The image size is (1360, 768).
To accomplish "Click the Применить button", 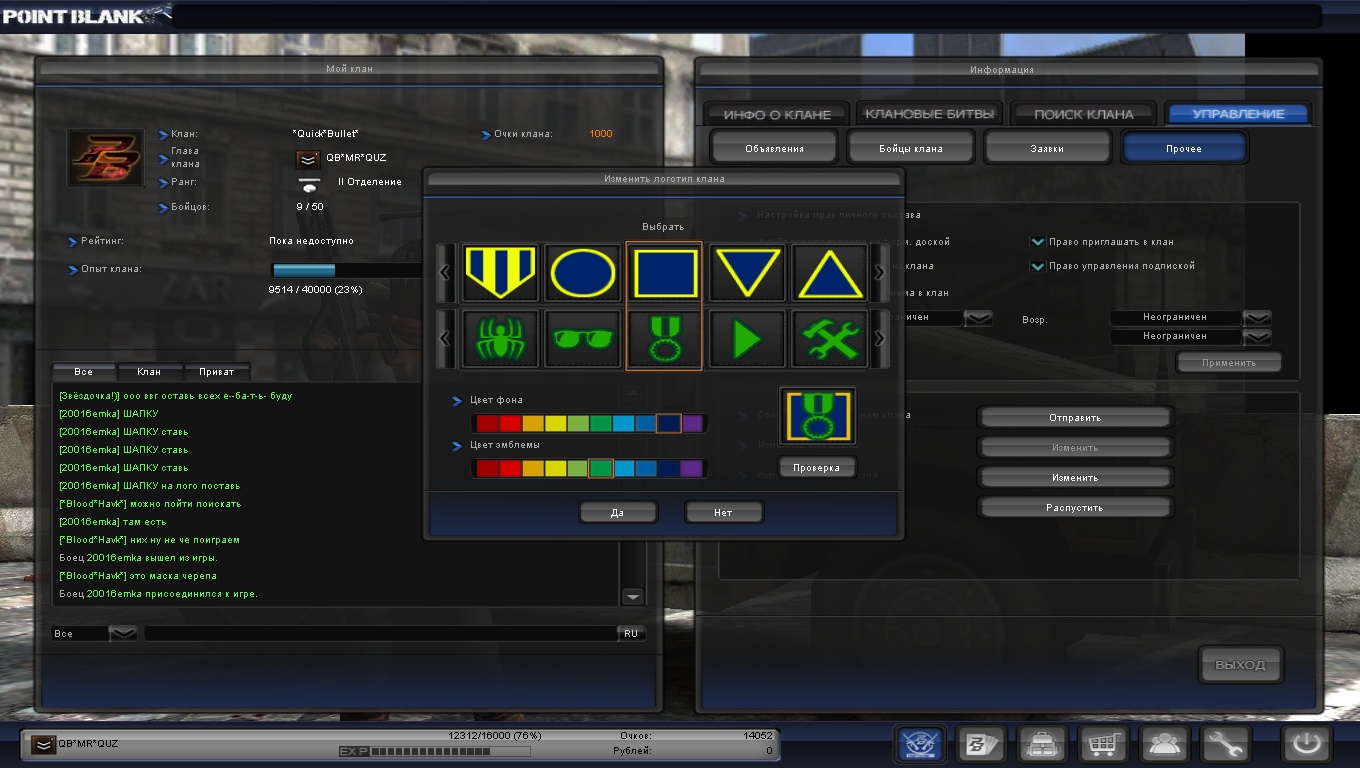I will (x=1229, y=362).
